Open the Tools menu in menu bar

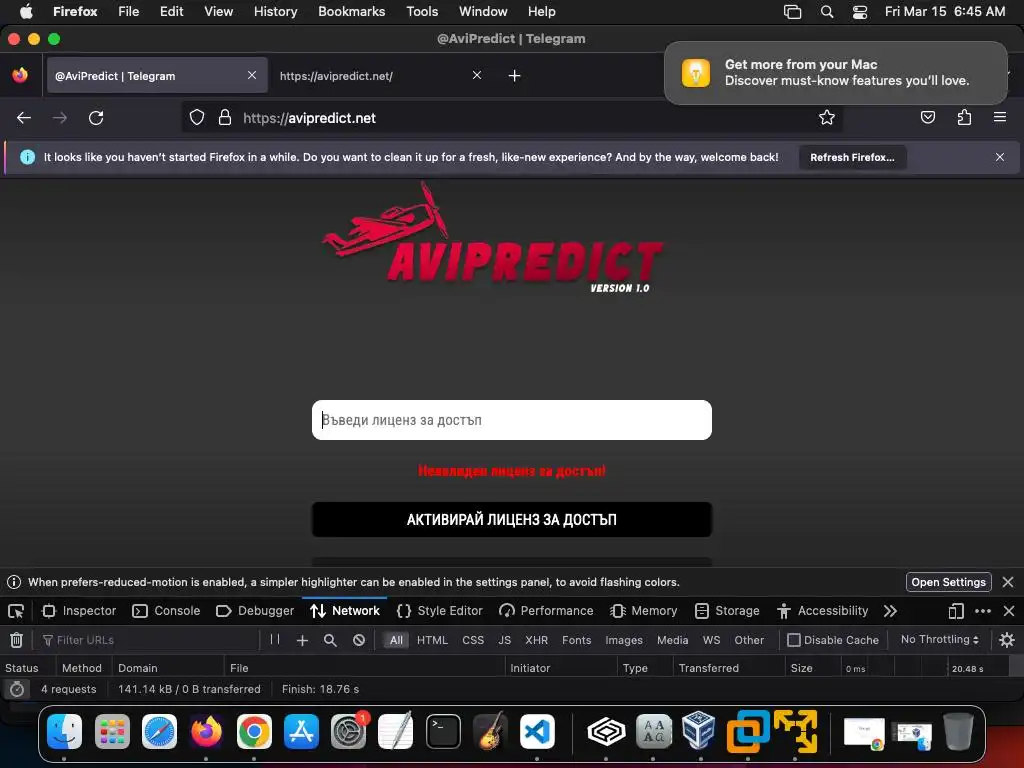click(x=422, y=12)
